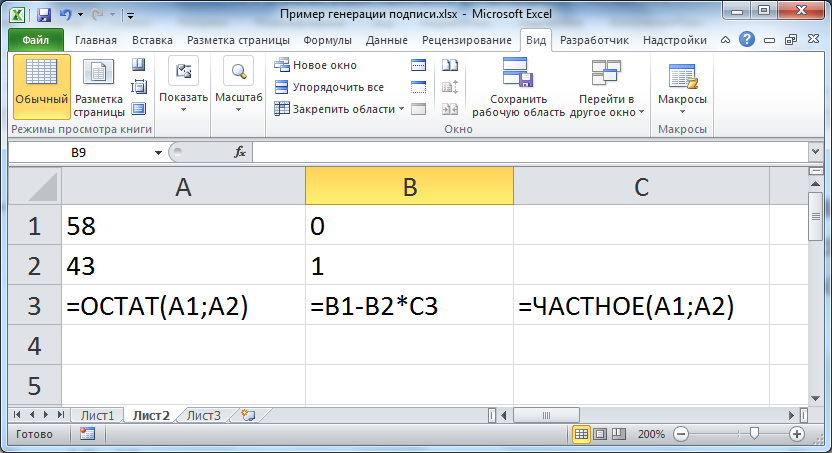Go to first sheet navigation arrow

(x=17, y=415)
